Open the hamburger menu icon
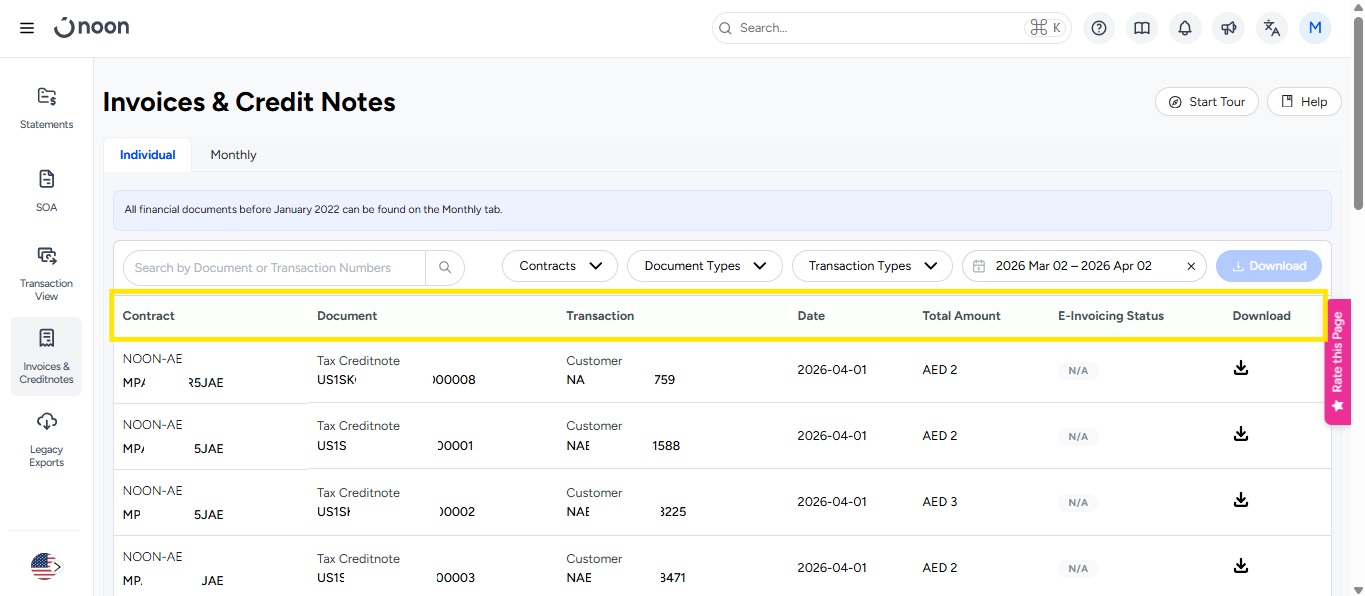This screenshot has height=596, width=1365. (27, 28)
